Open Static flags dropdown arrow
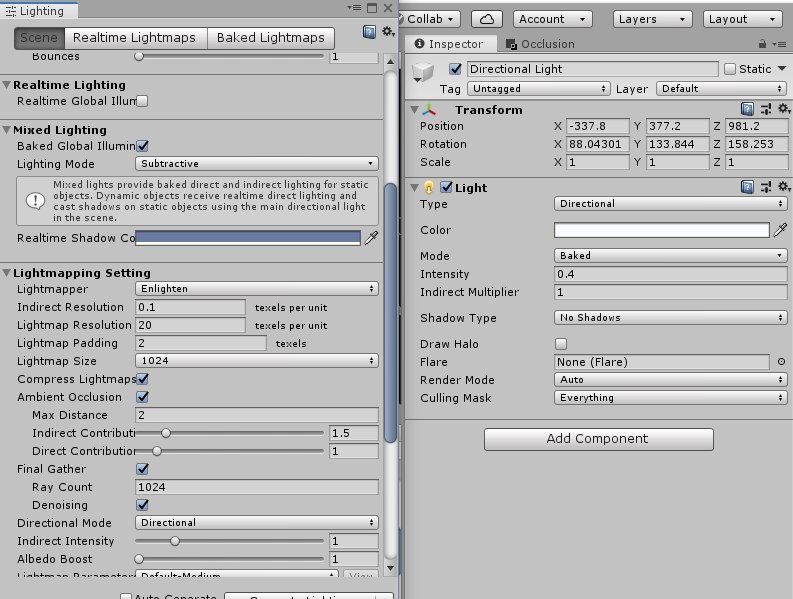The image size is (793, 599). (782, 68)
